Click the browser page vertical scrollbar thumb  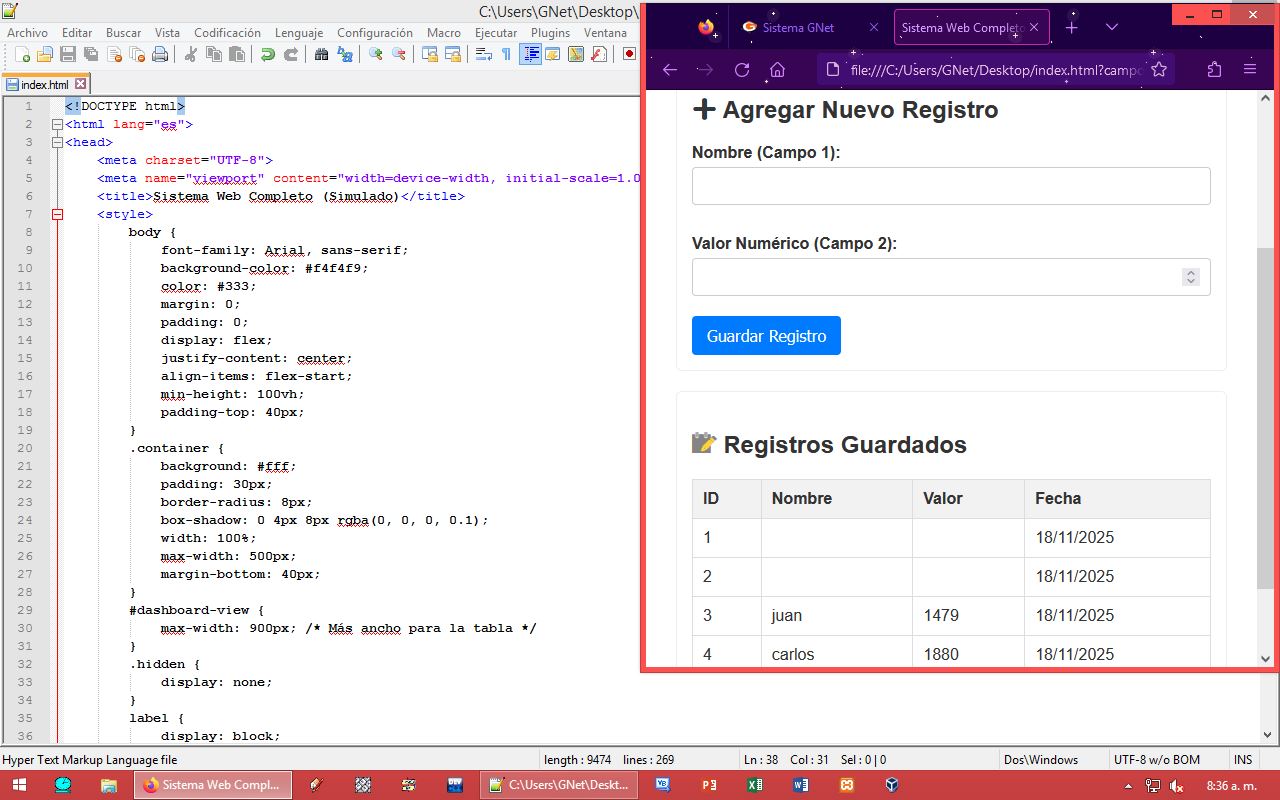[x=1265, y=420]
